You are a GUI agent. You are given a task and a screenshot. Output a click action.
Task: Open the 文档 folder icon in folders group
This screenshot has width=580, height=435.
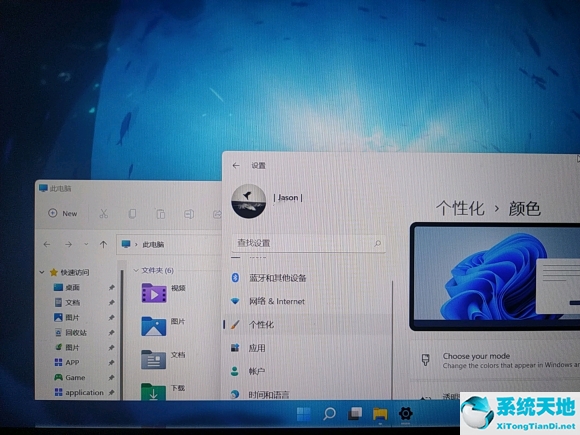click(x=154, y=360)
